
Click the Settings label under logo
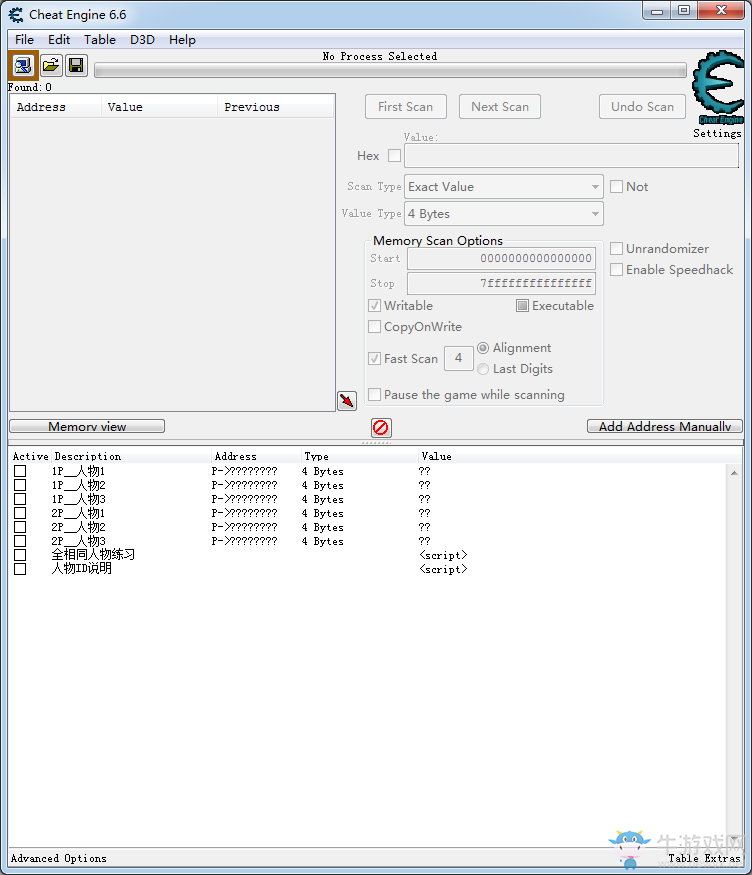click(x=717, y=133)
